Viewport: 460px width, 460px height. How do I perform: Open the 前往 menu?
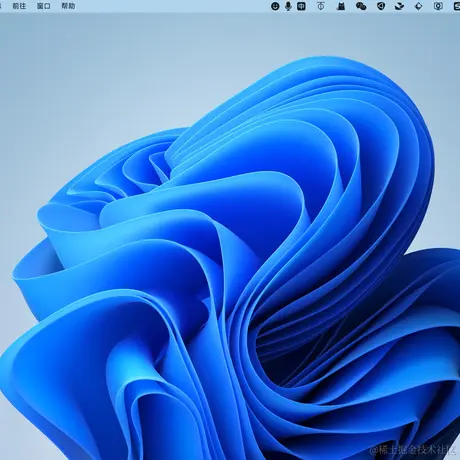[19, 6]
